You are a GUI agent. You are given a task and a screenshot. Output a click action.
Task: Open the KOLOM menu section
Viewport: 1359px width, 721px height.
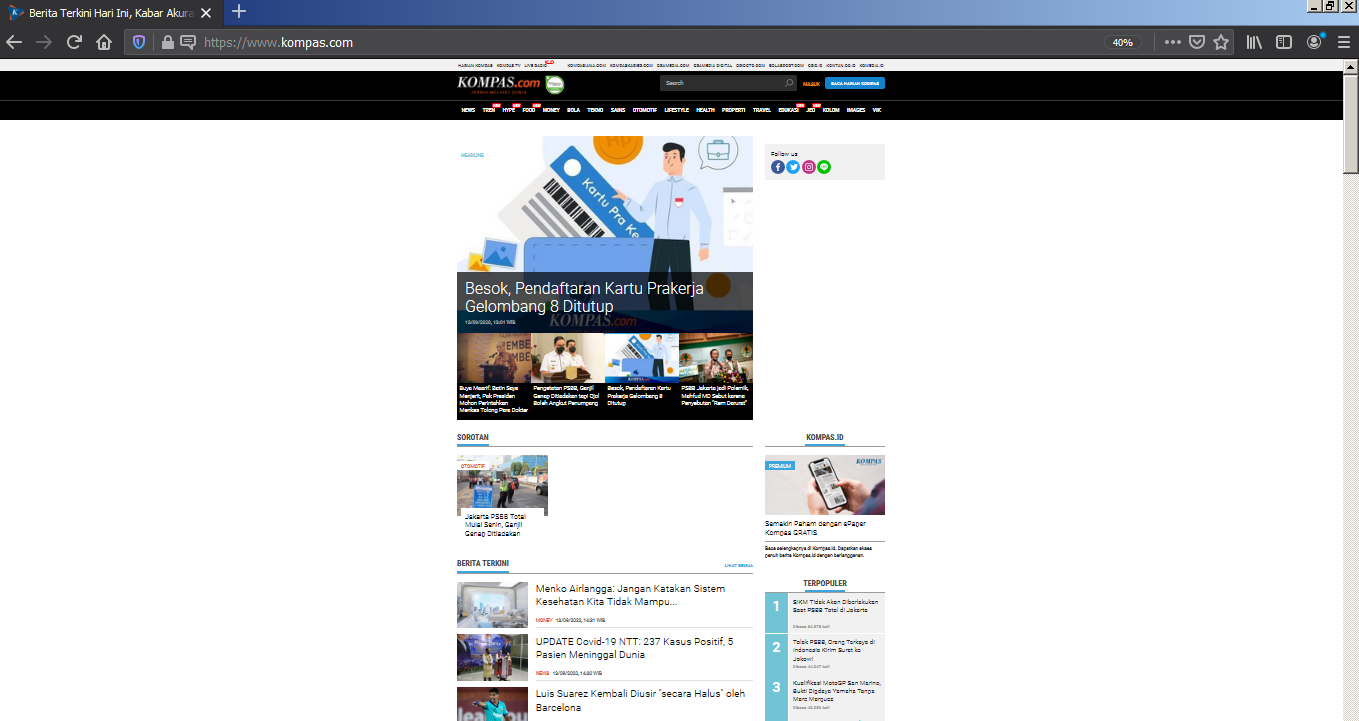point(831,110)
